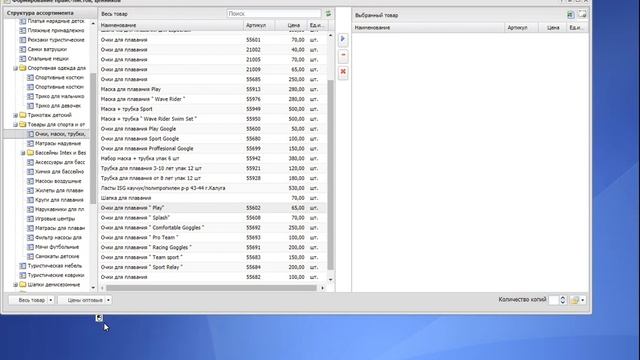This screenshot has height=360, width=640.
Task: Clear selected goods with red X button
Action: 343,72
